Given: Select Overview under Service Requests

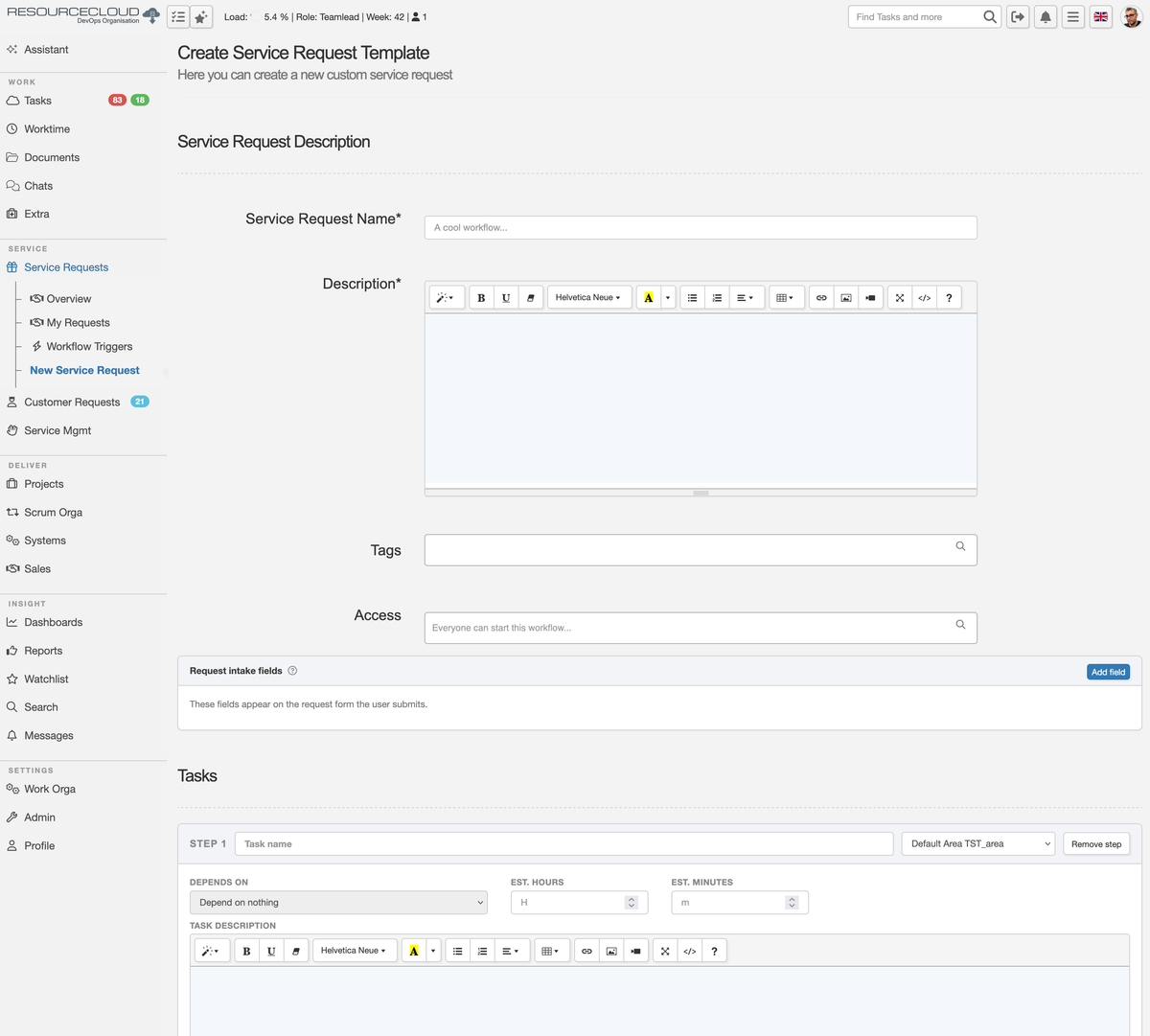Looking at the screenshot, I should tap(69, 299).
